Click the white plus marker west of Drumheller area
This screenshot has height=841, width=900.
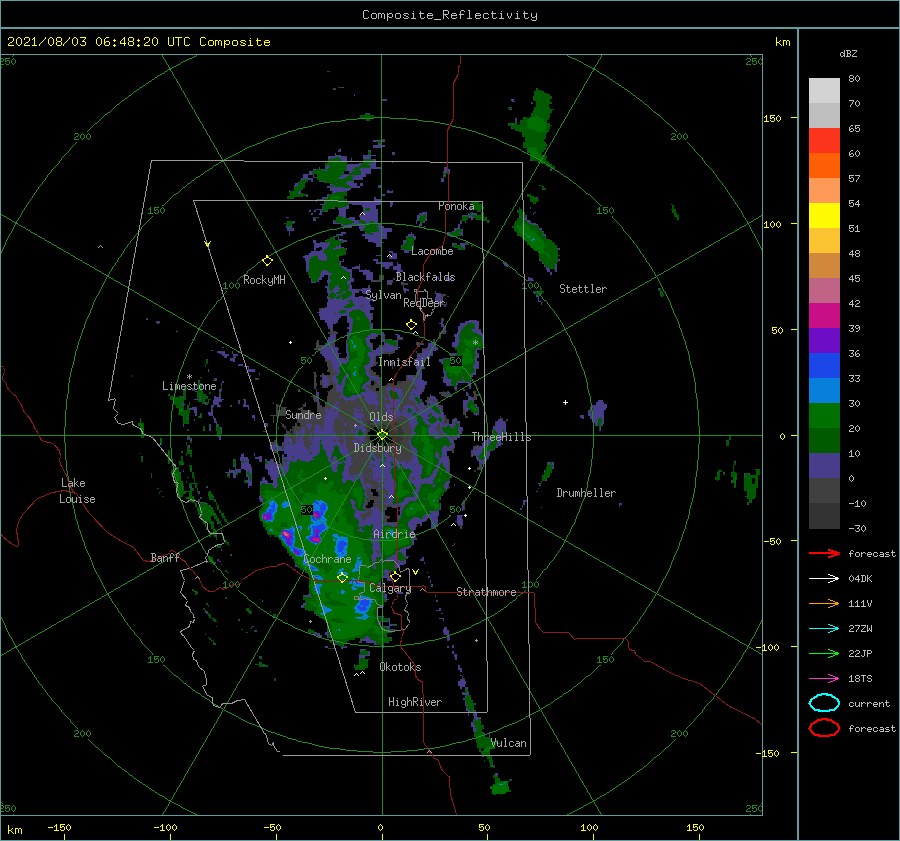(565, 402)
